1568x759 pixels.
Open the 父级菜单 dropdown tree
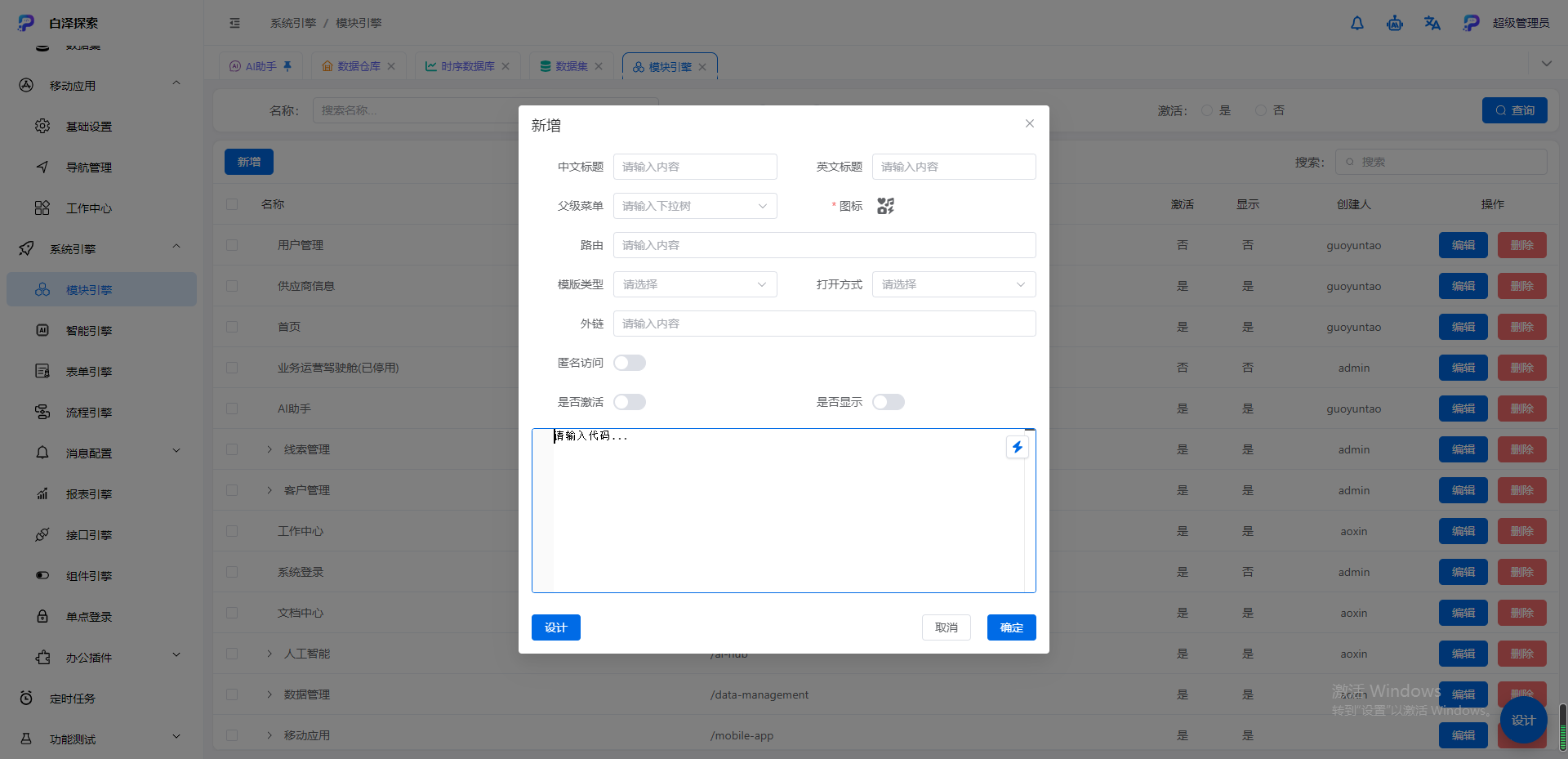[695, 206]
